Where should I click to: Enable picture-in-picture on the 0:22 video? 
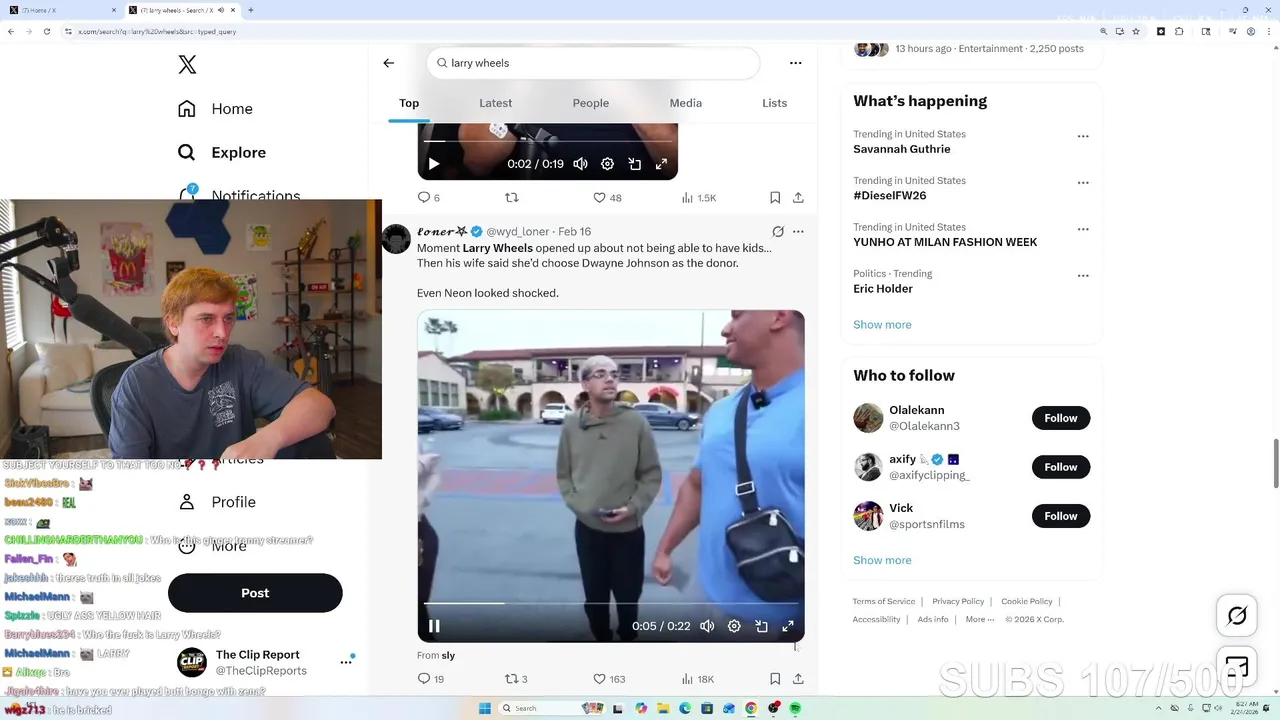(x=761, y=626)
